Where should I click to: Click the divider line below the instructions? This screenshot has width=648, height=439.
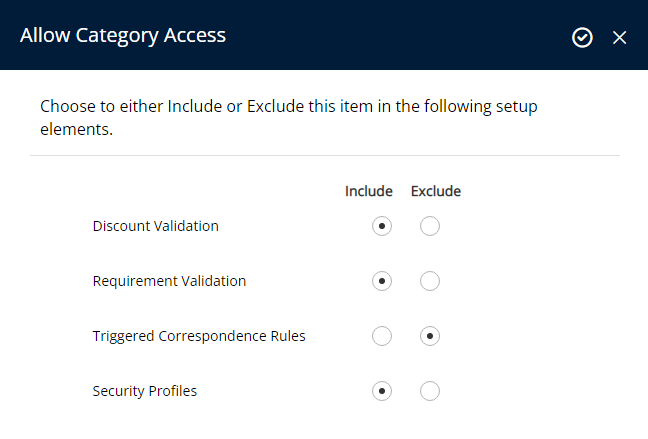click(x=325, y=155)
